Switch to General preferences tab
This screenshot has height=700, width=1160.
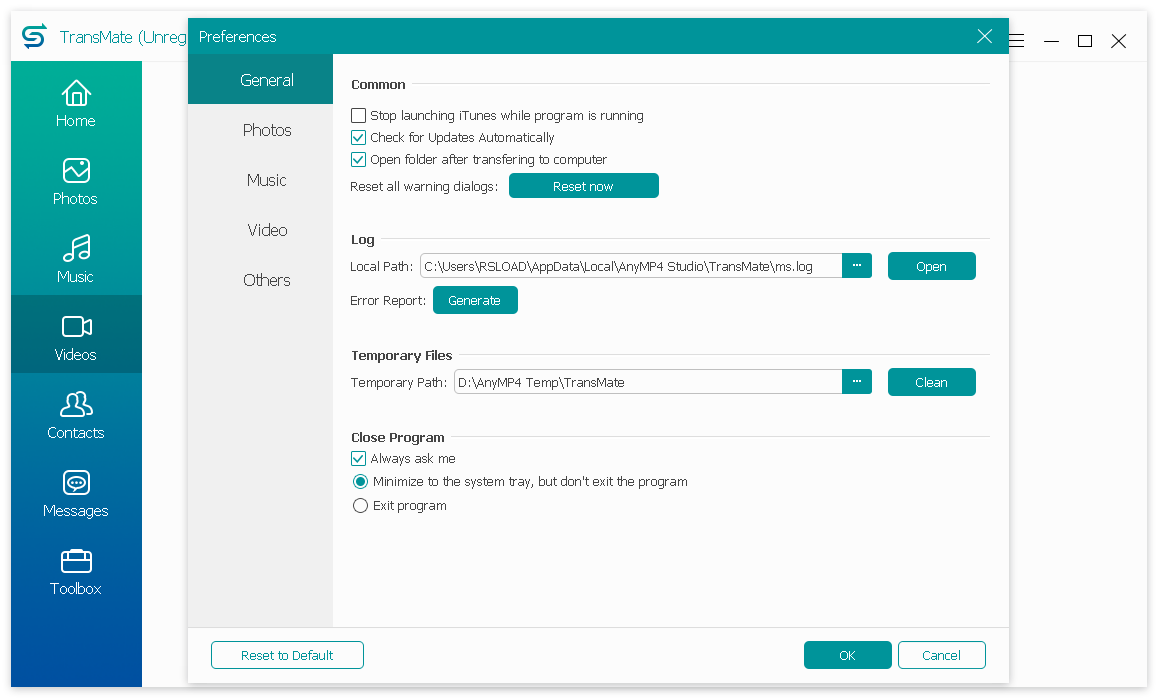tap(260, 80)
